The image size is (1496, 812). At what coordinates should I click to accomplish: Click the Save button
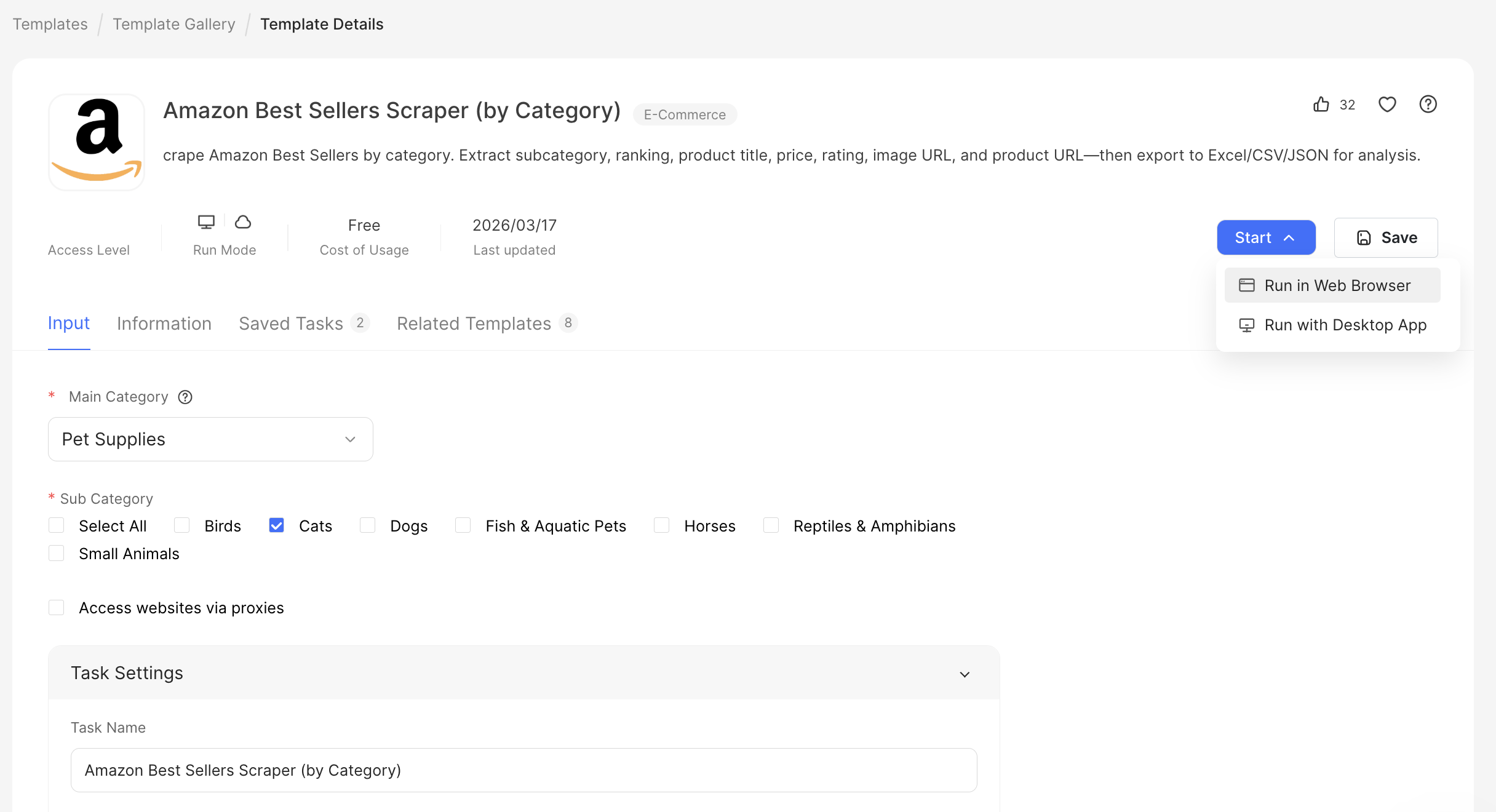[1386, 237]
